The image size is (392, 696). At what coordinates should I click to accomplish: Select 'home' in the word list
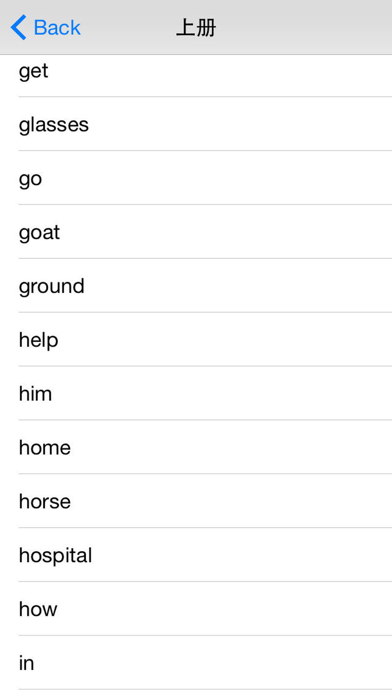tap(196, 447)
